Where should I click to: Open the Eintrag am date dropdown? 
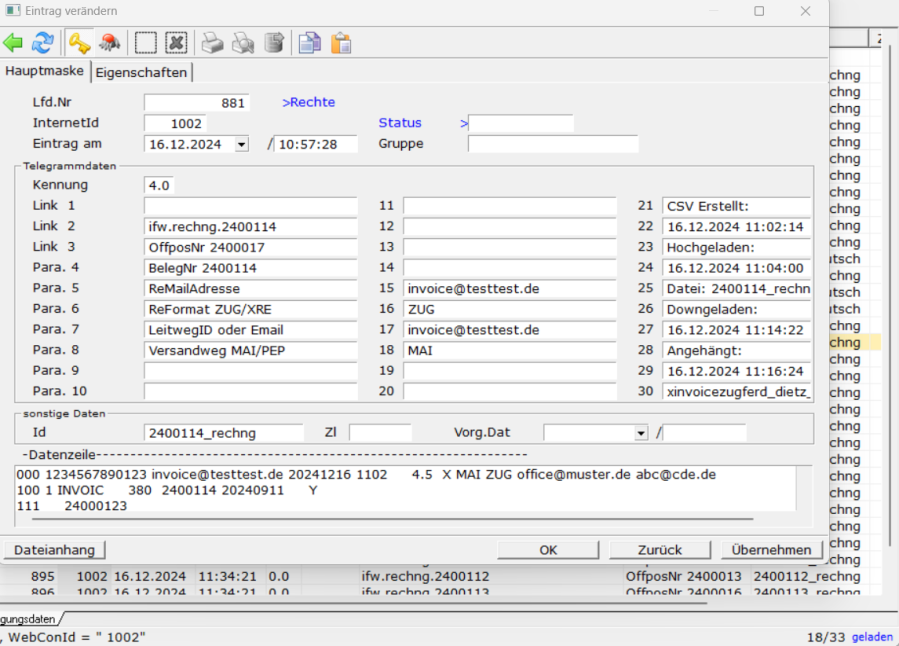tap(241, 144)
